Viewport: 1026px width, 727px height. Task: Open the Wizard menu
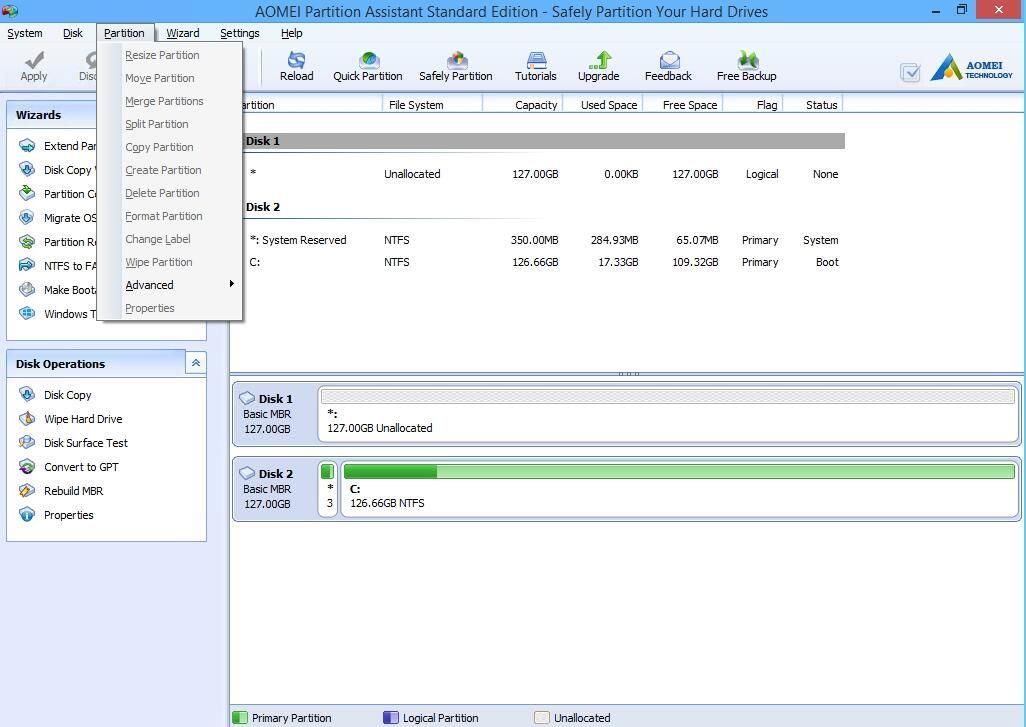182,33
